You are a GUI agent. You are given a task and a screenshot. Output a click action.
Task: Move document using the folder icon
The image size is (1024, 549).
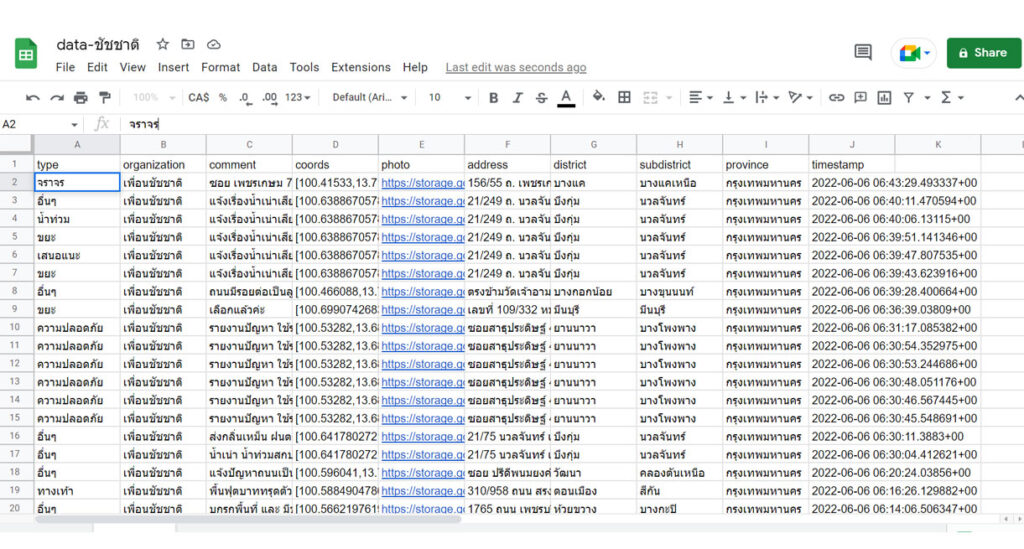(187, 44)
